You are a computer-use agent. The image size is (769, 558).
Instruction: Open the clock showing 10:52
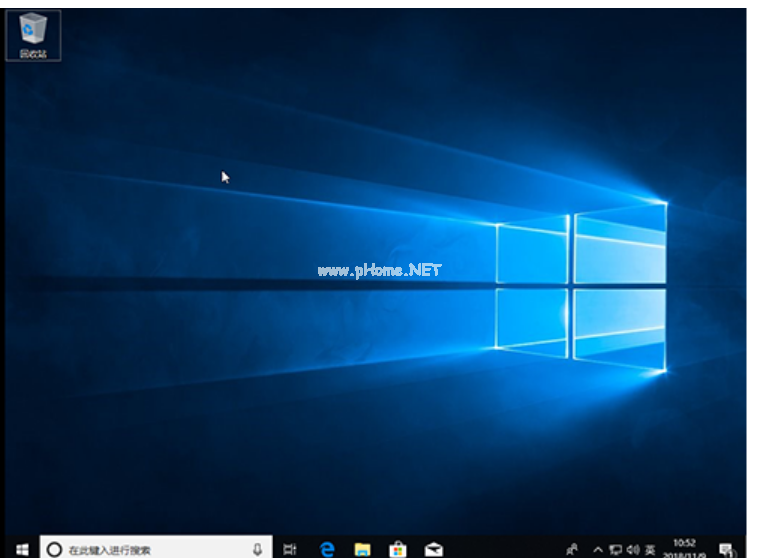(x=685, y=542)
